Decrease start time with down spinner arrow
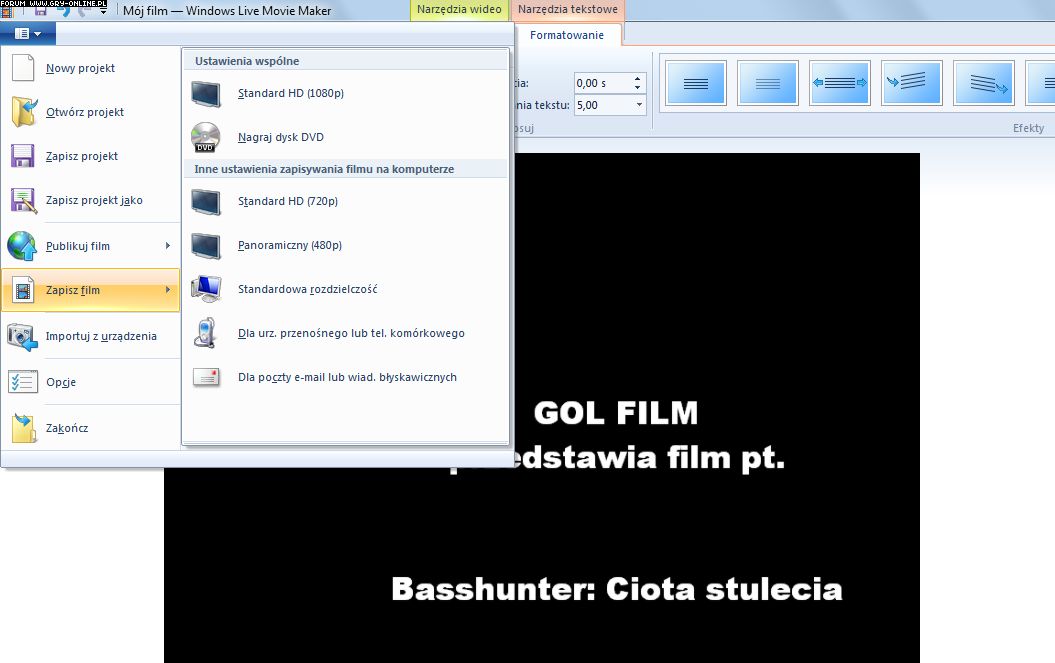Viewport: 1055px width, 663px height. (637, 88)
